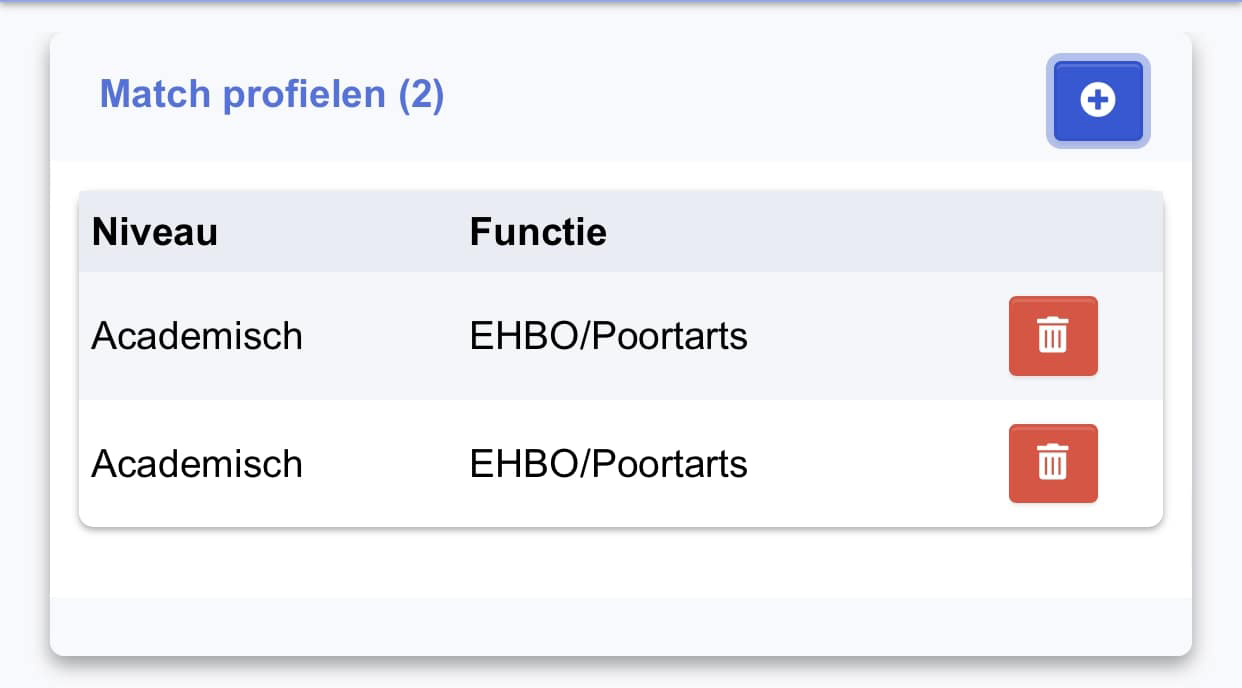Delete the second Academisch match profile
1242x688 pixels.
coord(1053,464)
